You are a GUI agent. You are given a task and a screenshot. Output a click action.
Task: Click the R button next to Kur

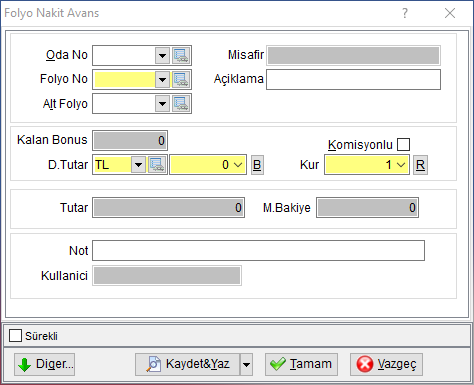(420, 165)
